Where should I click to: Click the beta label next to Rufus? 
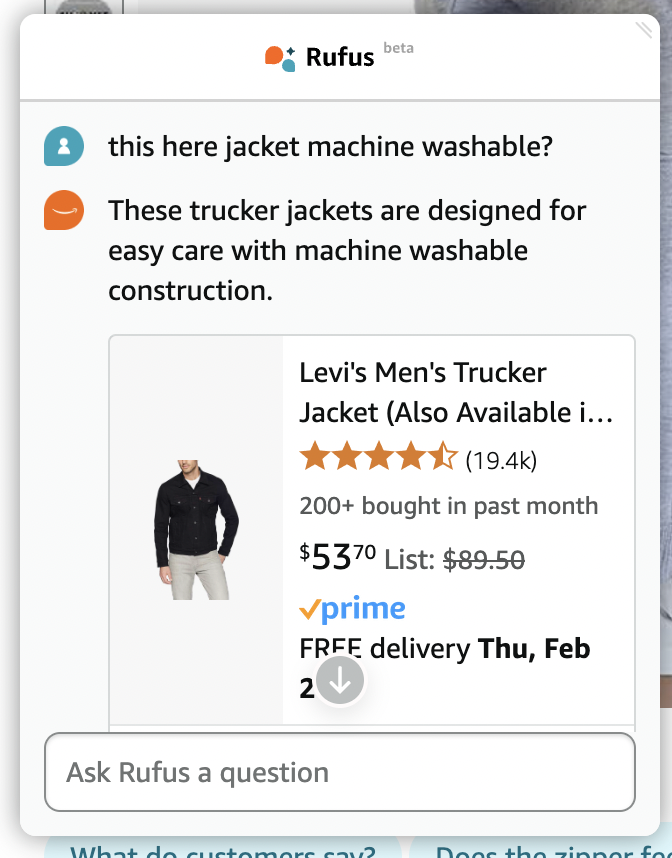[398, 48]
